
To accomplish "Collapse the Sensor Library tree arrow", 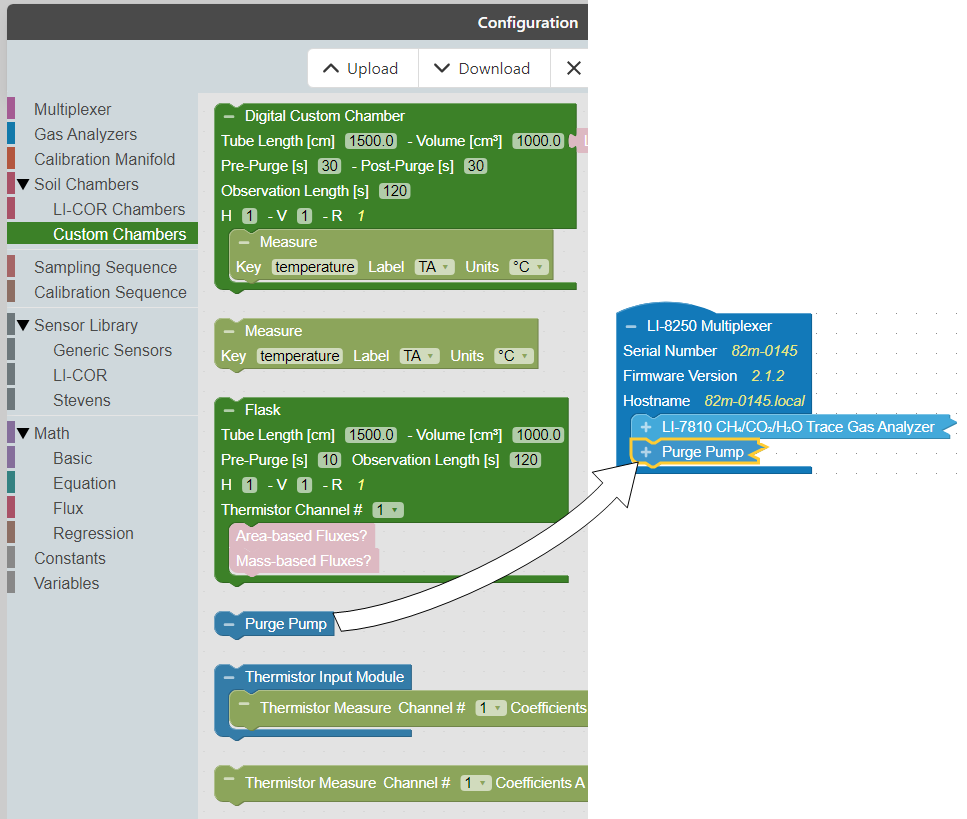I will 23,325.
